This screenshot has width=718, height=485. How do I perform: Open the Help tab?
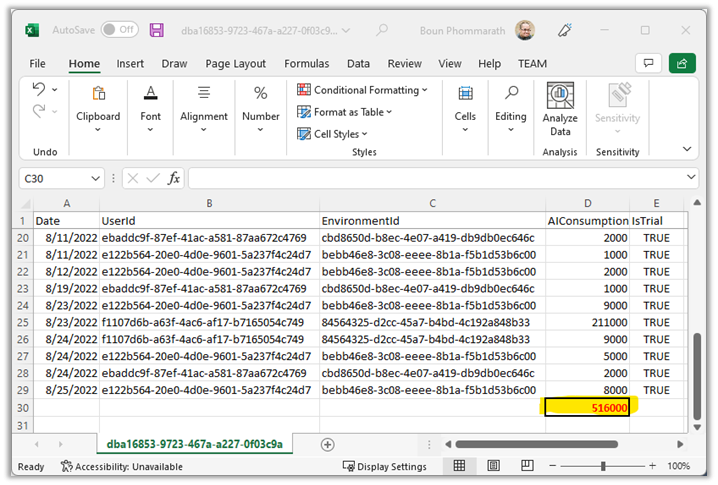click(490, 64)
